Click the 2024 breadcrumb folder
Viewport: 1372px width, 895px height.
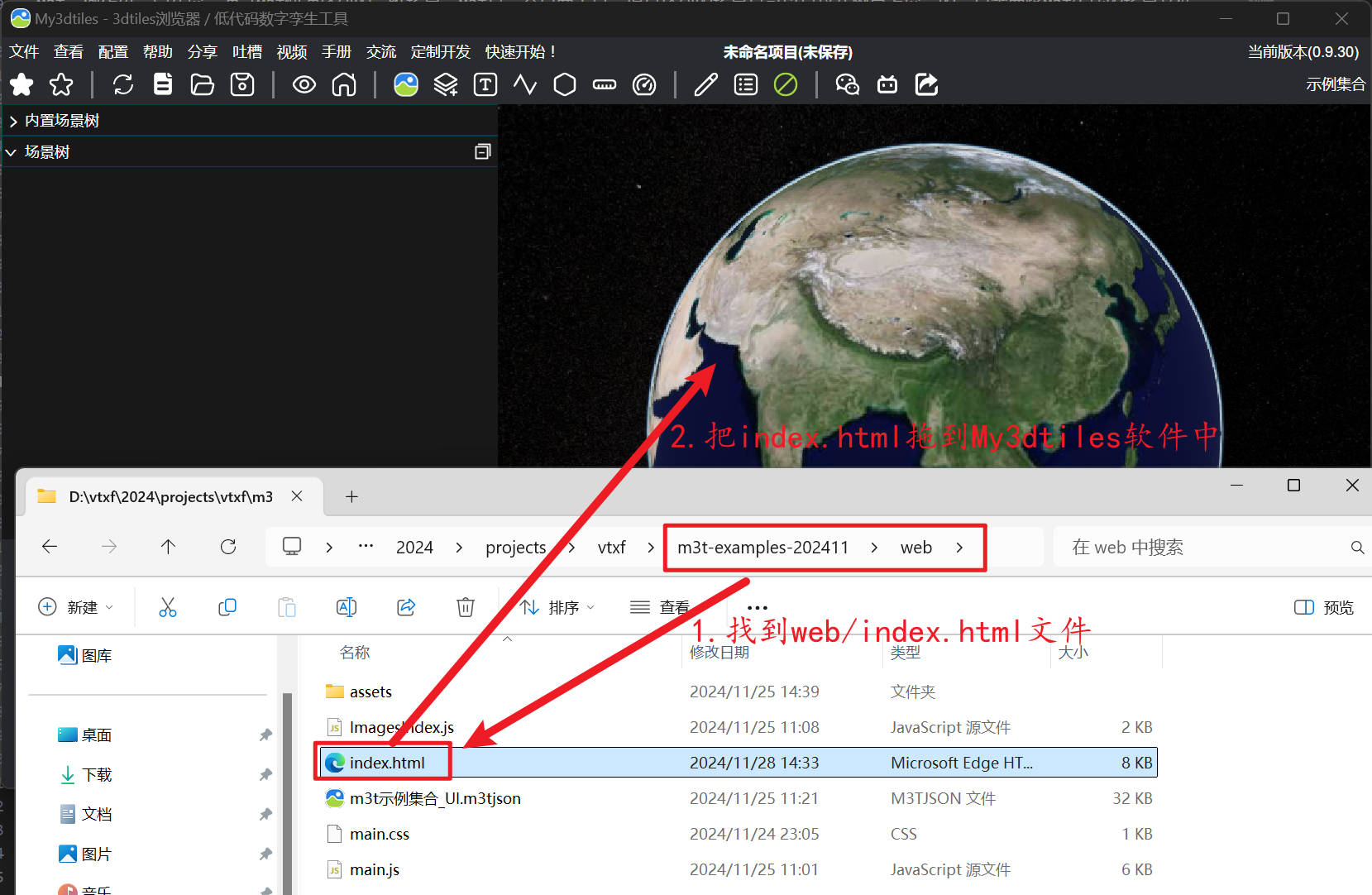point(414,548)
